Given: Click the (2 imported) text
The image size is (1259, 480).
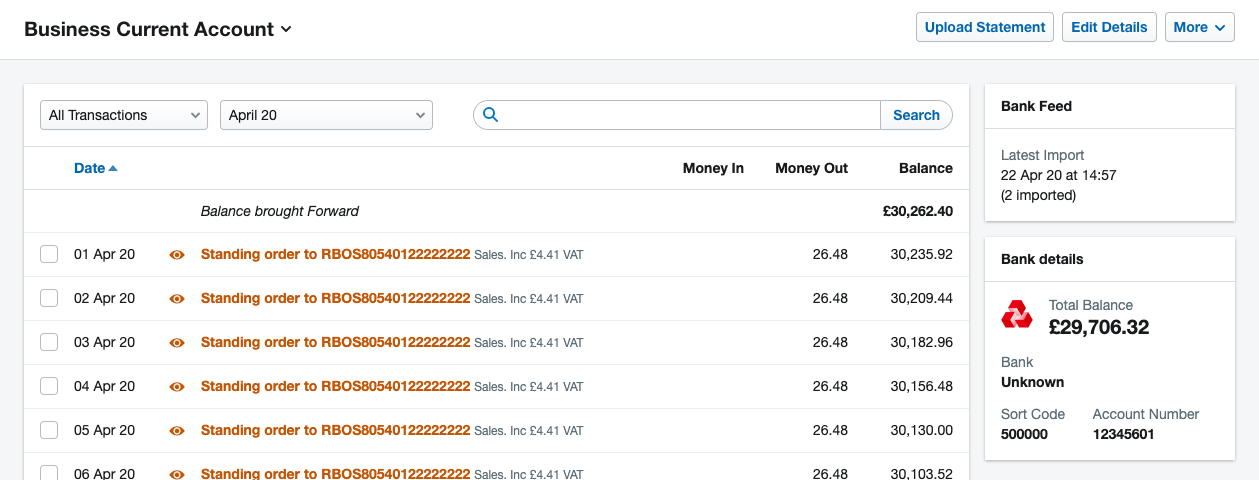Looking at the screenshot, I should click(x=1038, y=195).
